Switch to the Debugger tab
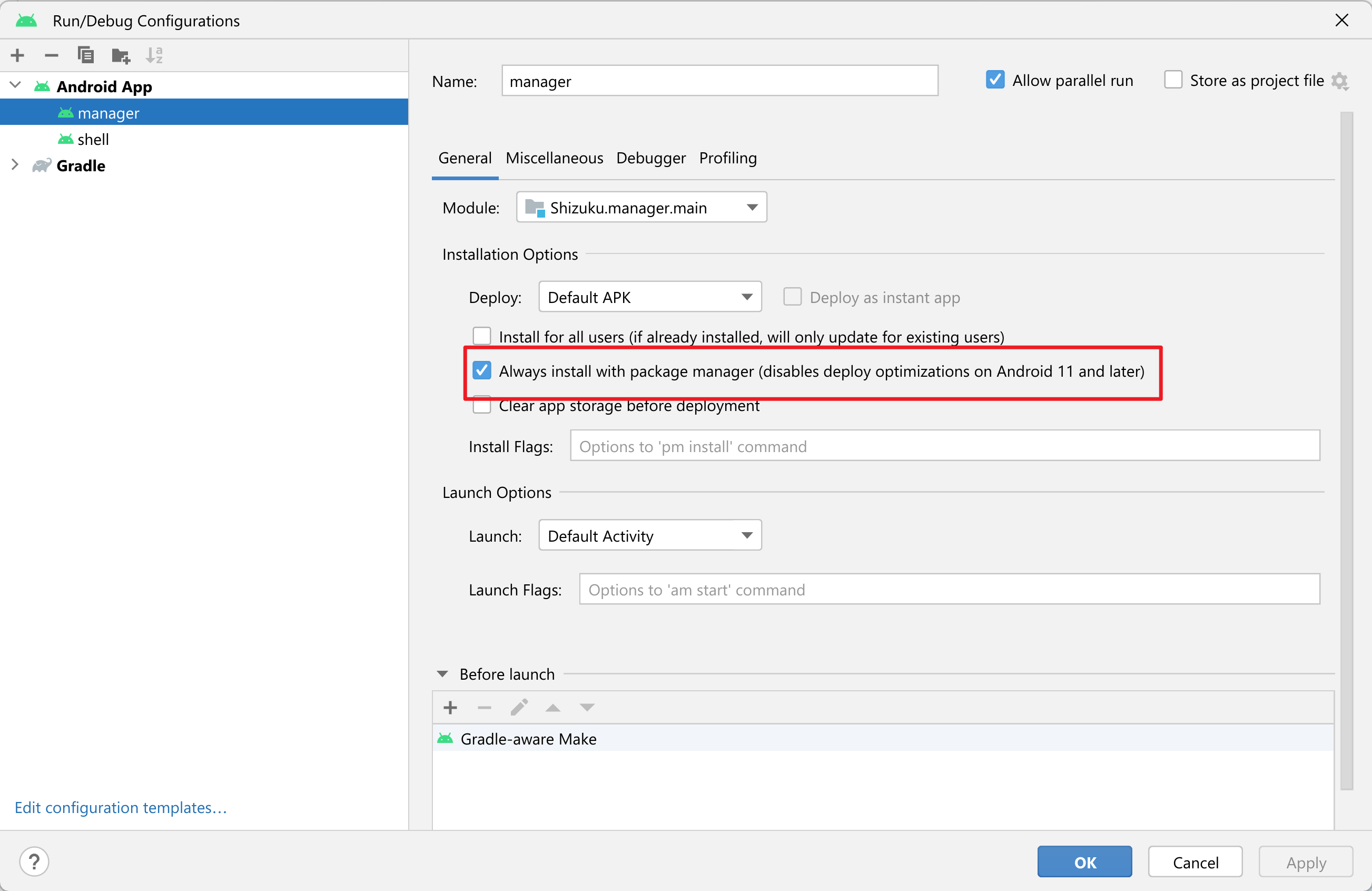Image resolution: width=1372 pixels, height=891 pixels. (651, 158)
